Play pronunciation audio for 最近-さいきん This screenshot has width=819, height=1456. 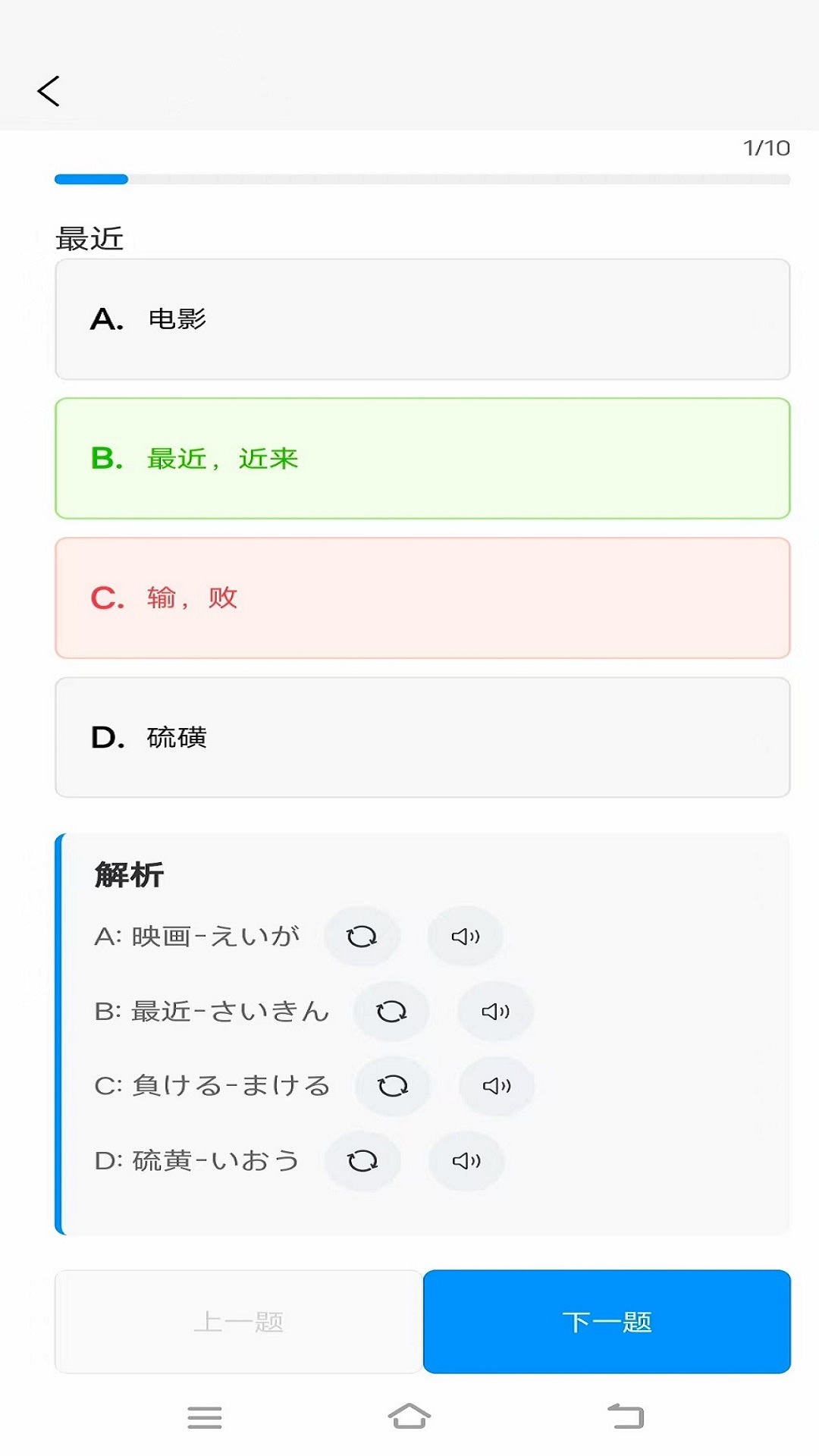click(495, 1010)
